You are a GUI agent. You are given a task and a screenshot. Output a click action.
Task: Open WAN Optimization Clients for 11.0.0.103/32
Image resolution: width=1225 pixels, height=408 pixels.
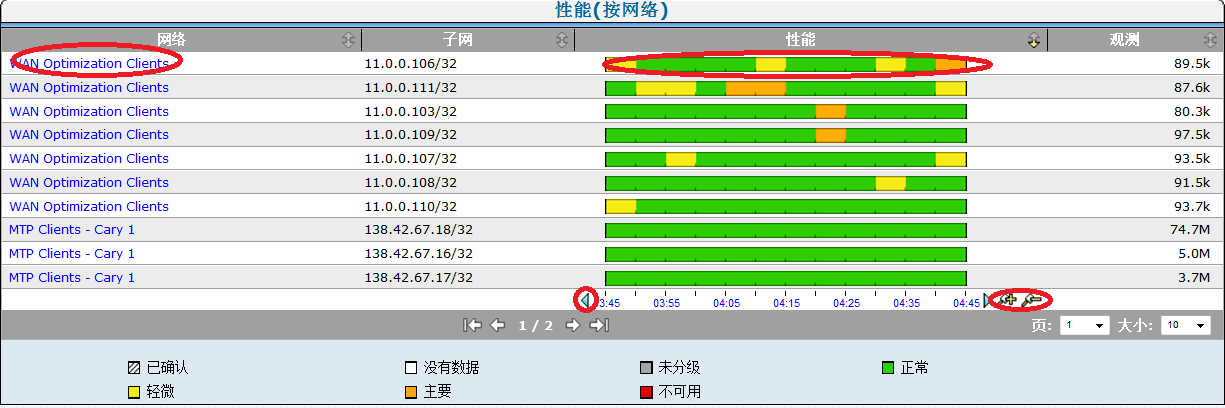coord(89,111)
